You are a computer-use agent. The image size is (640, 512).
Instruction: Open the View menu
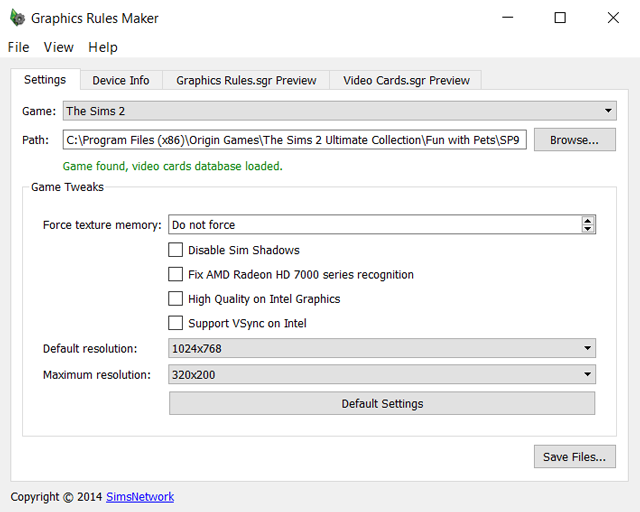tap(59, 47)
